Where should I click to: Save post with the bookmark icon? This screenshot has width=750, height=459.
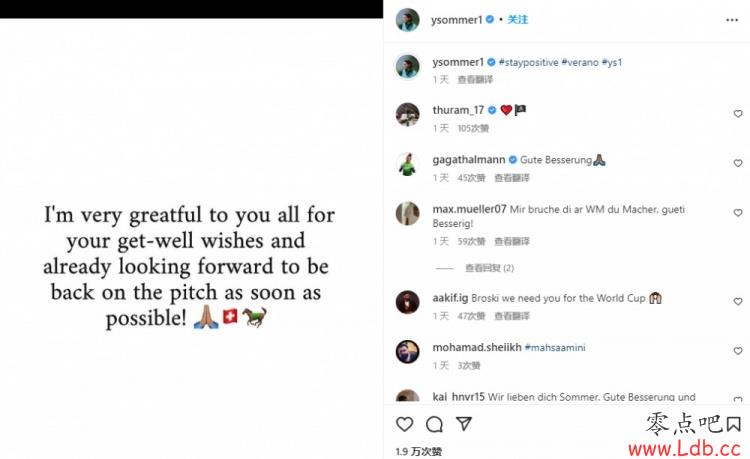(734, 424)
